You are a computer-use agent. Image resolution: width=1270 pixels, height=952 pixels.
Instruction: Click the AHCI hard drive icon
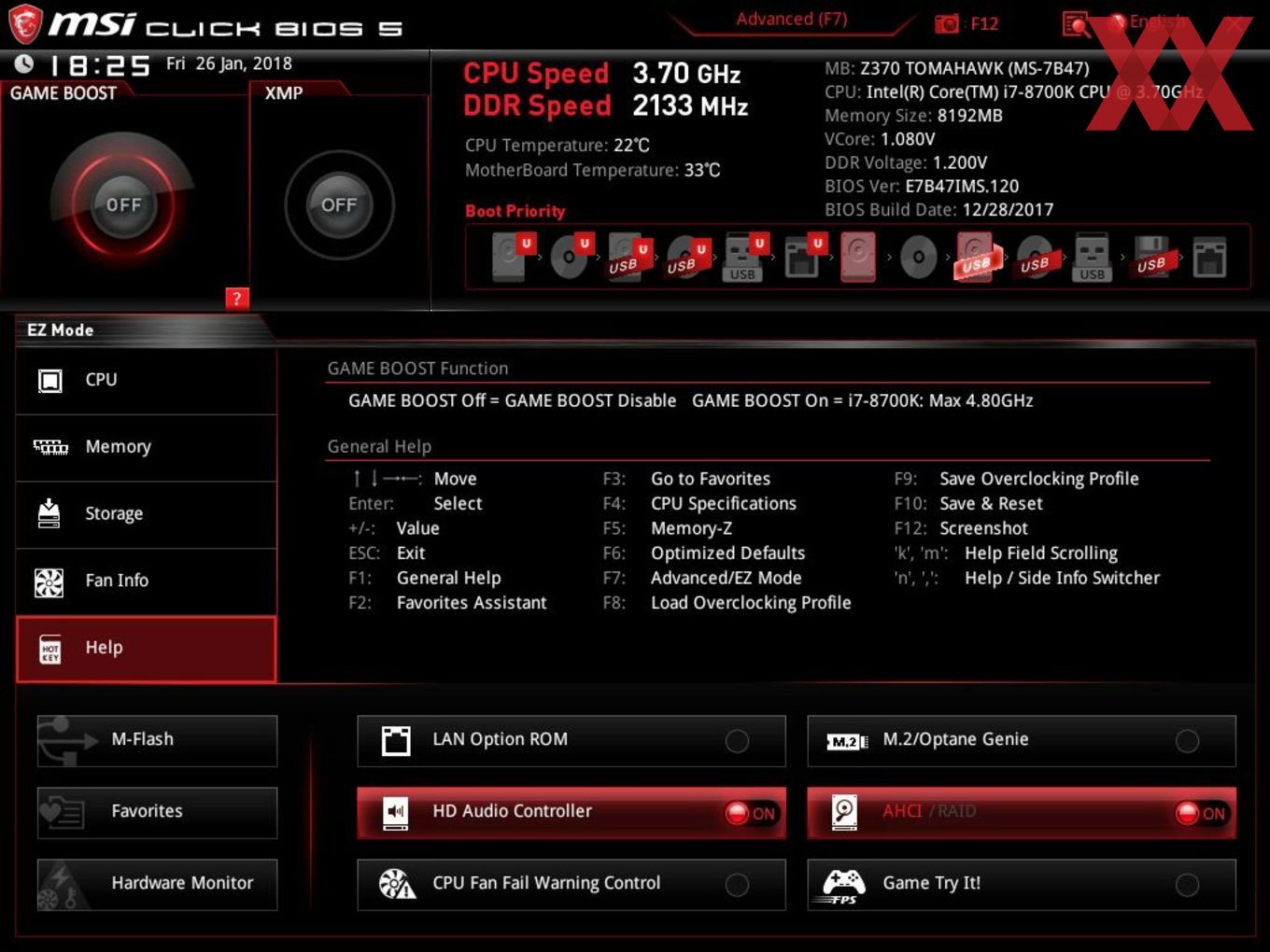844,812
